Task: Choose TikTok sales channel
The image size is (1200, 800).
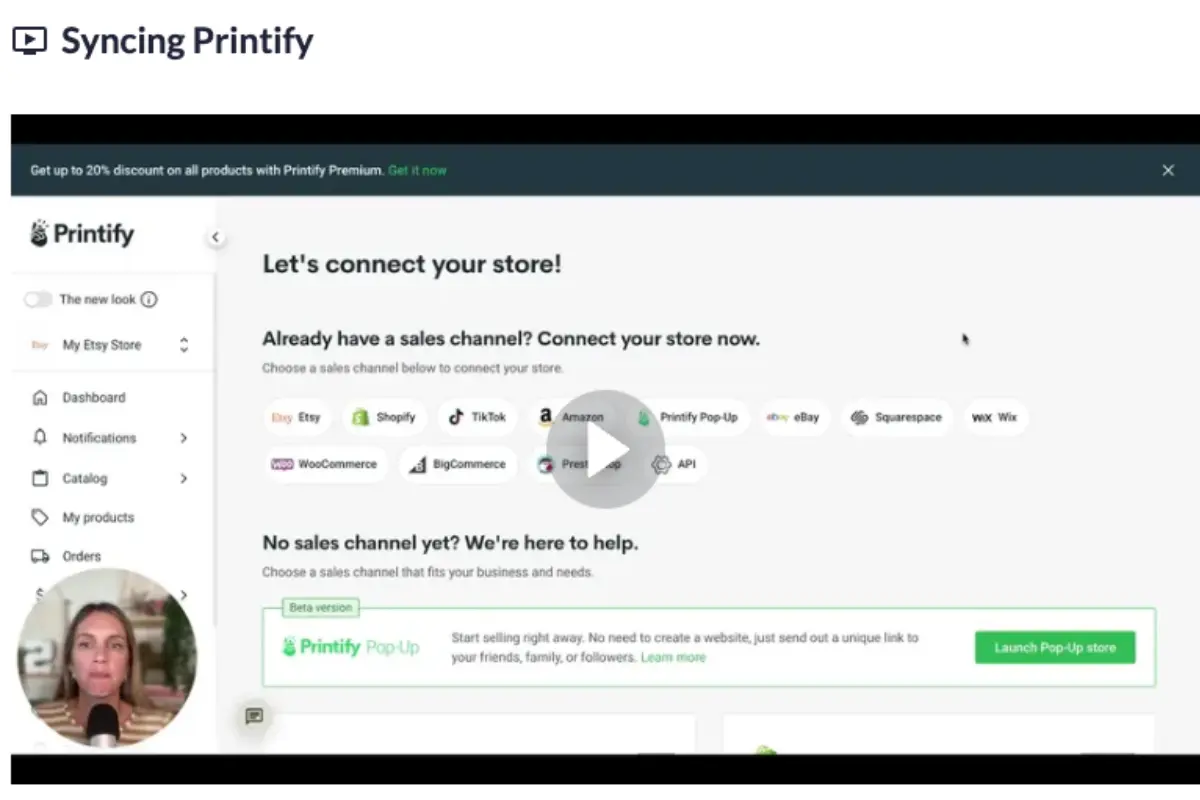Action: [477, 417]
